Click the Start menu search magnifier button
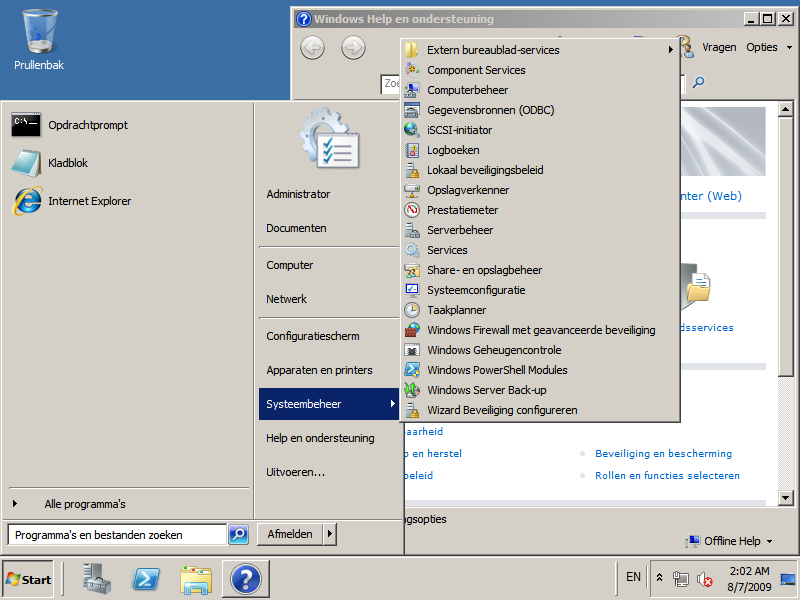Screen dimensions: 800x600 coord(238,534)
